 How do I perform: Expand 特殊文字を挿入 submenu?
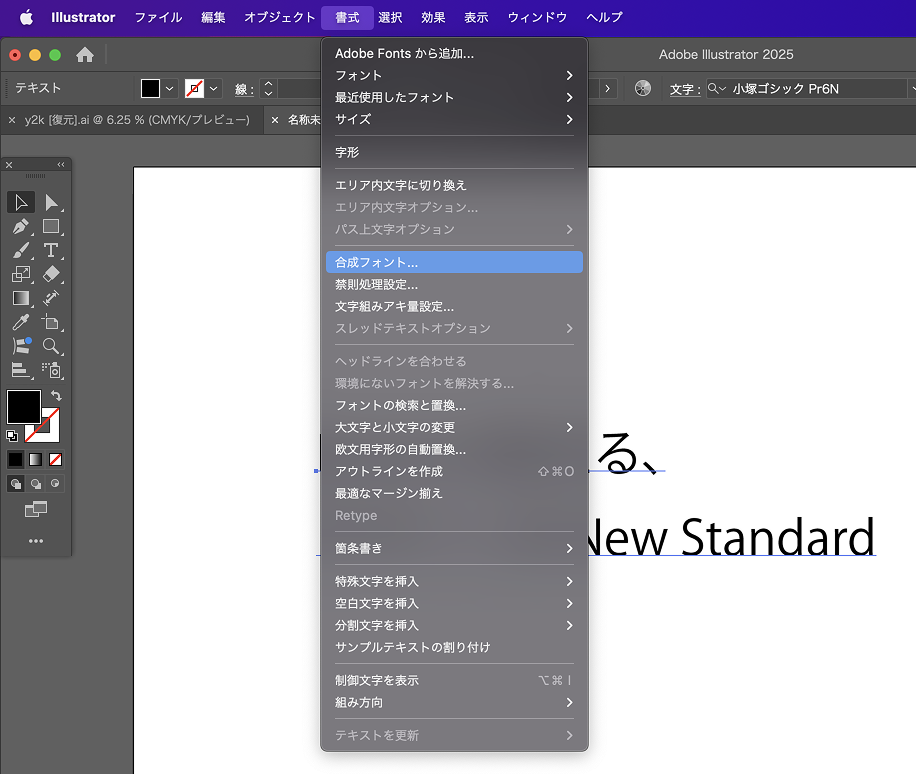tap(454, 582)
